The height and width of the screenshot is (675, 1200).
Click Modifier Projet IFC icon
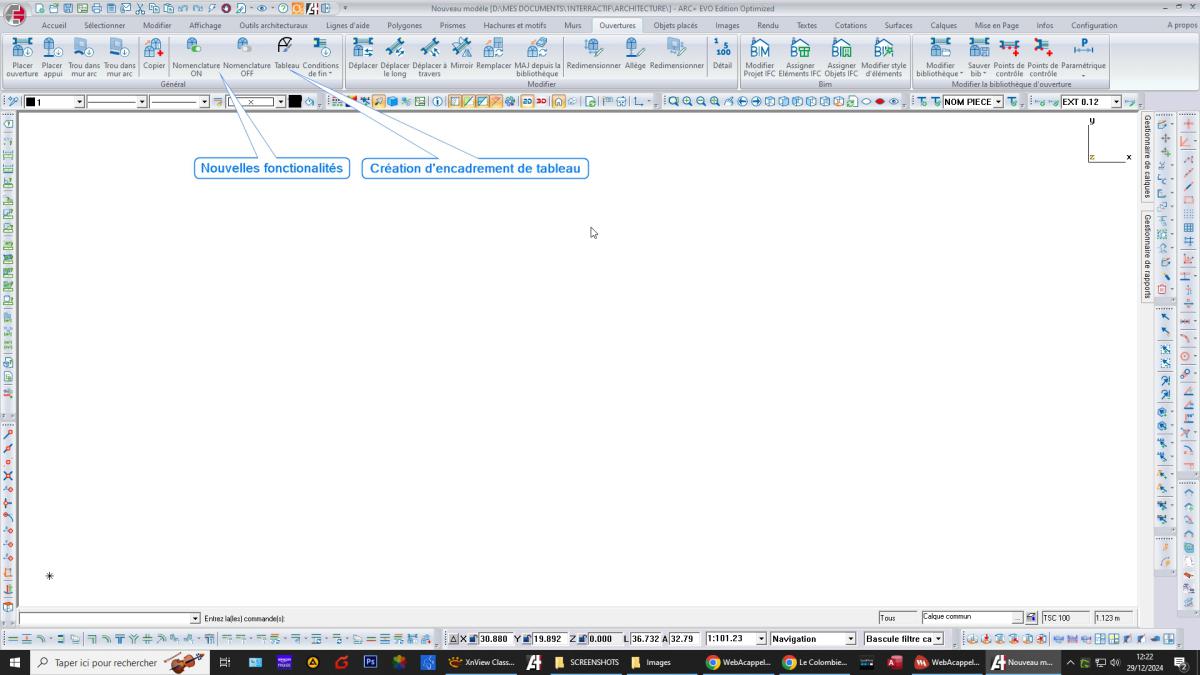pos(759,56)
